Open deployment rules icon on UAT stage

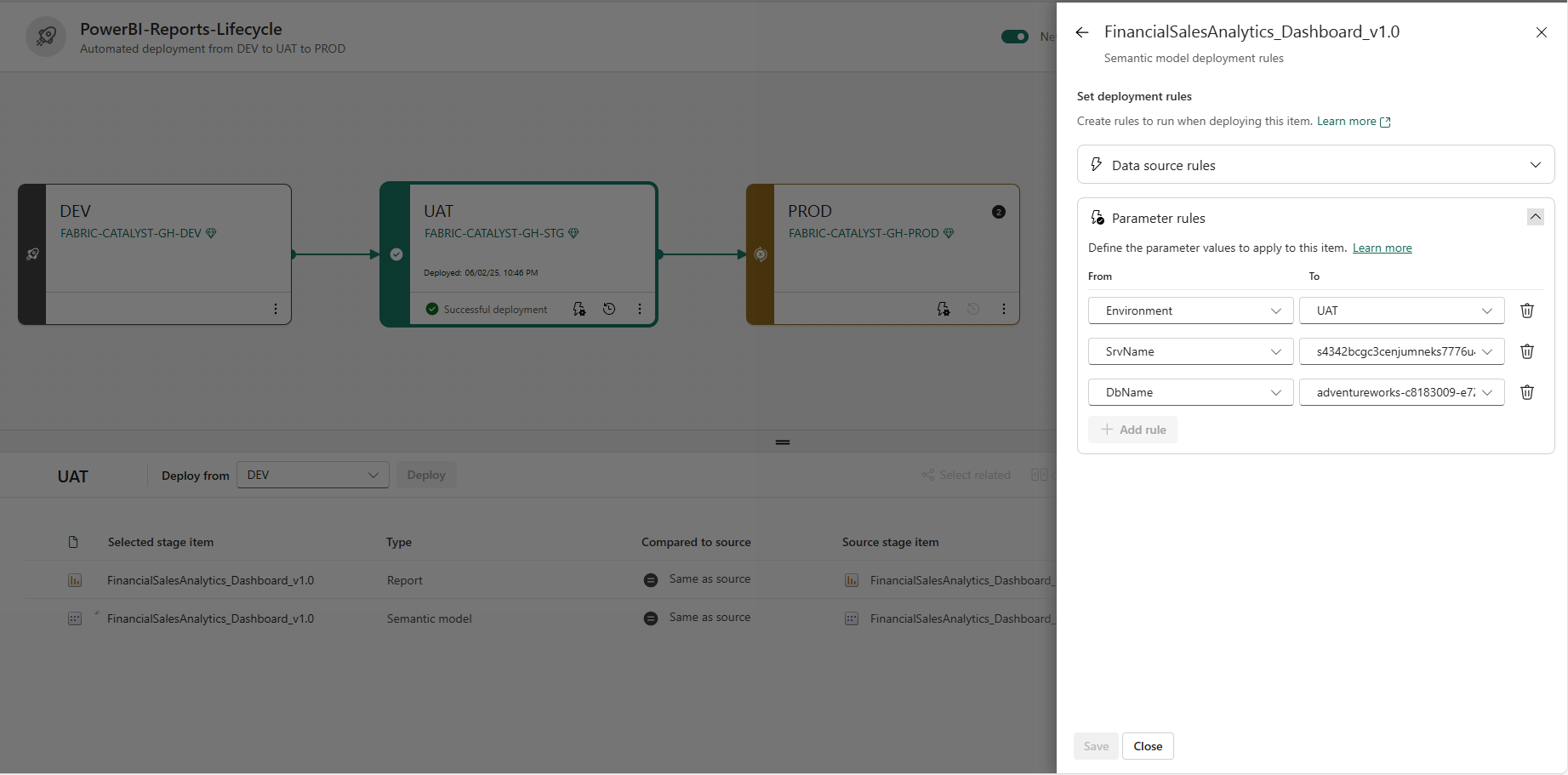point(579,309)
